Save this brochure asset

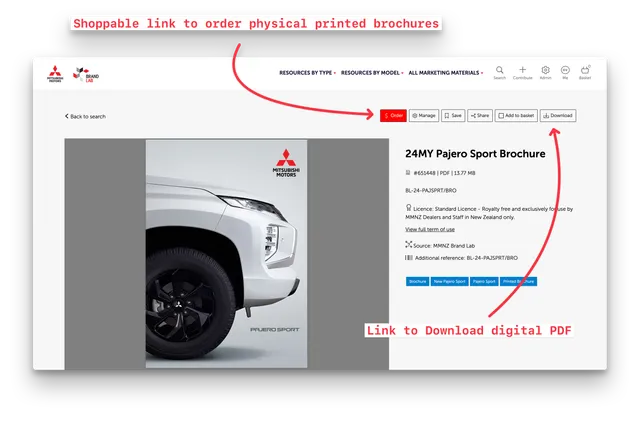pos(453,115)
